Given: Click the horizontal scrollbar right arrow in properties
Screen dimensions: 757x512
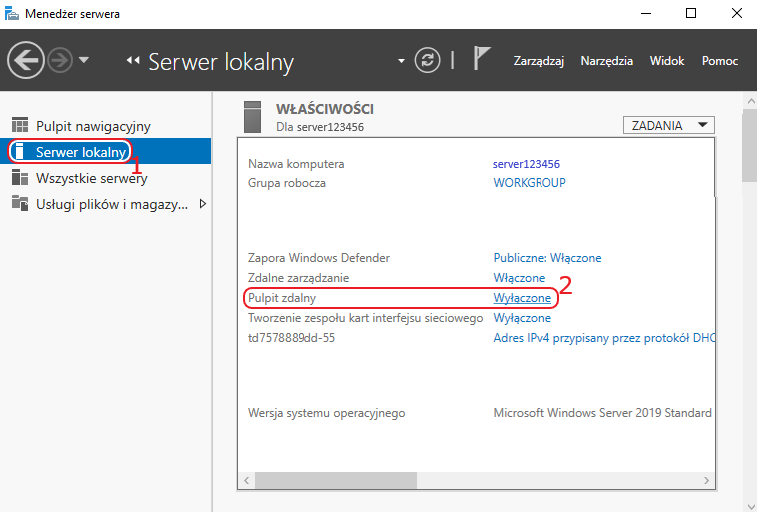Looking at the screenshot, I should [x=706, y=480].
